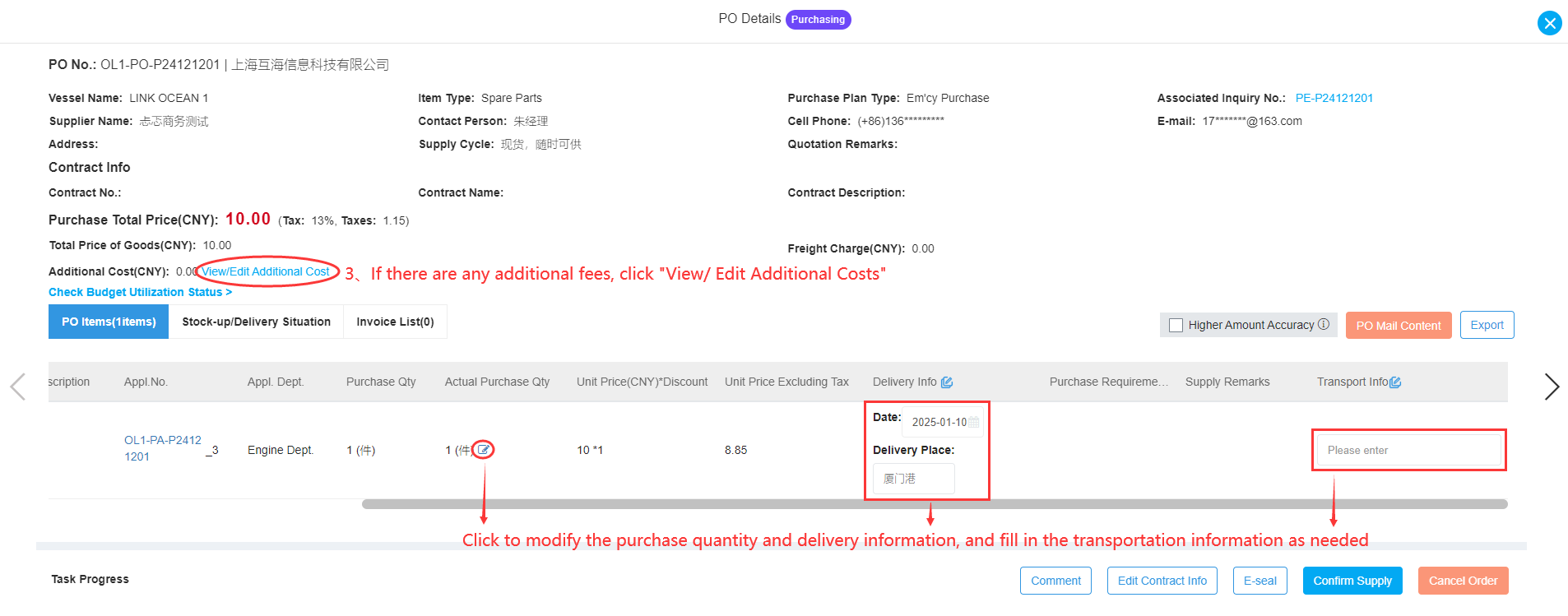Click the Delivery Place input field

click(x=913, y=479)
